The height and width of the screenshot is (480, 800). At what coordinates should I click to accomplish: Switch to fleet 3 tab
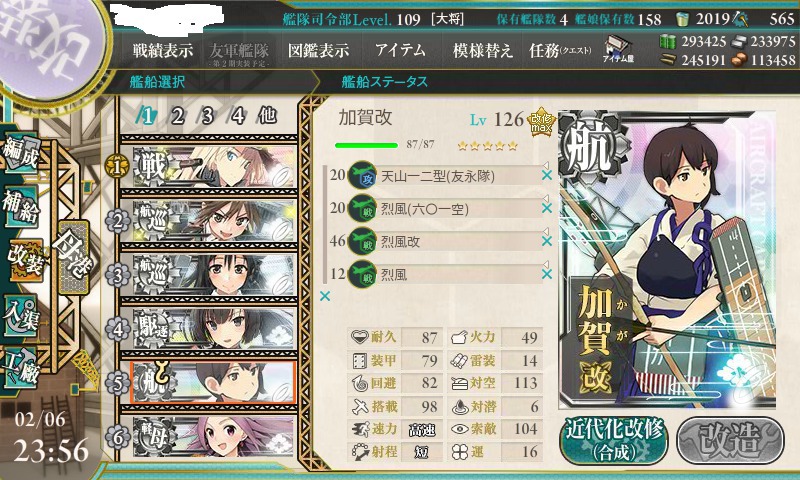coord(207,116)
